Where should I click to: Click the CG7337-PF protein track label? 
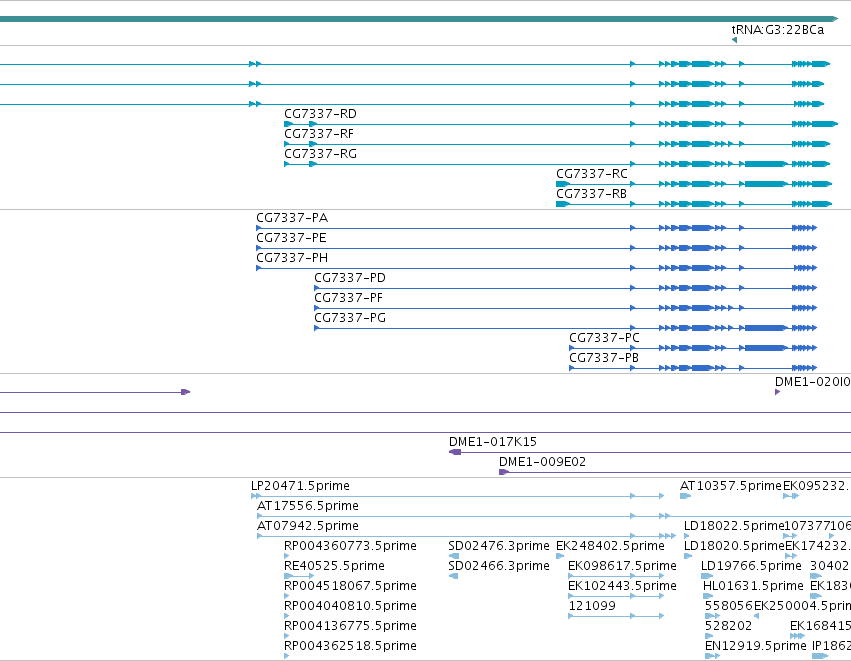pyautogui.click(x=348, y=298)
